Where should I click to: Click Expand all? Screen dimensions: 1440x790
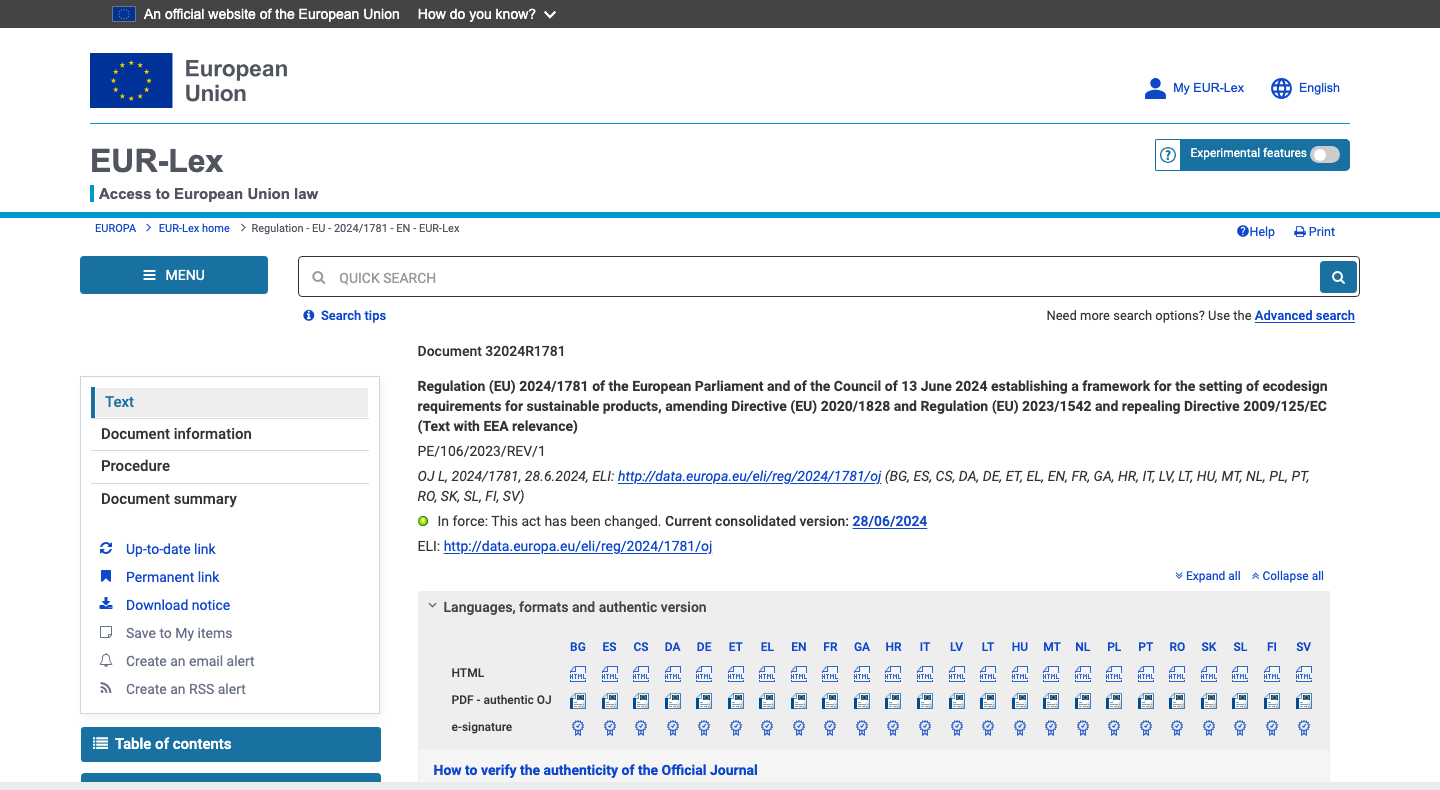(1208, 576)
